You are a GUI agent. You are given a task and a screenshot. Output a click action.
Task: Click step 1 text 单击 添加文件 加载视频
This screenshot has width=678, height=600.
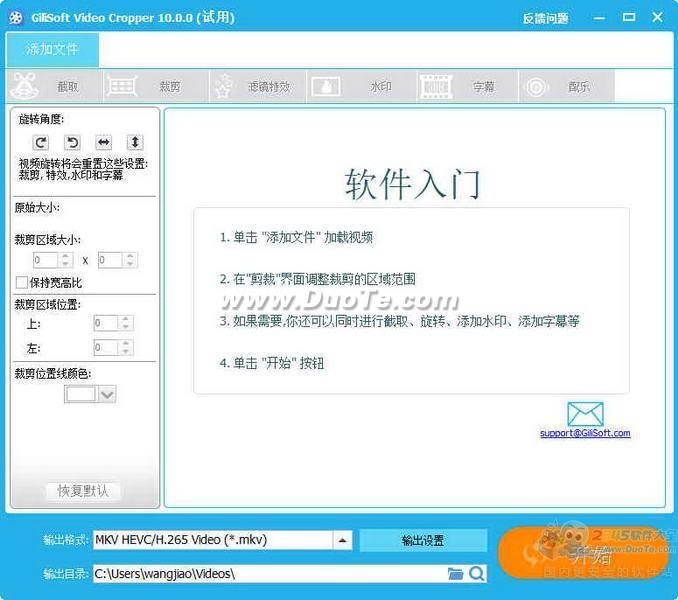point(296,237)
